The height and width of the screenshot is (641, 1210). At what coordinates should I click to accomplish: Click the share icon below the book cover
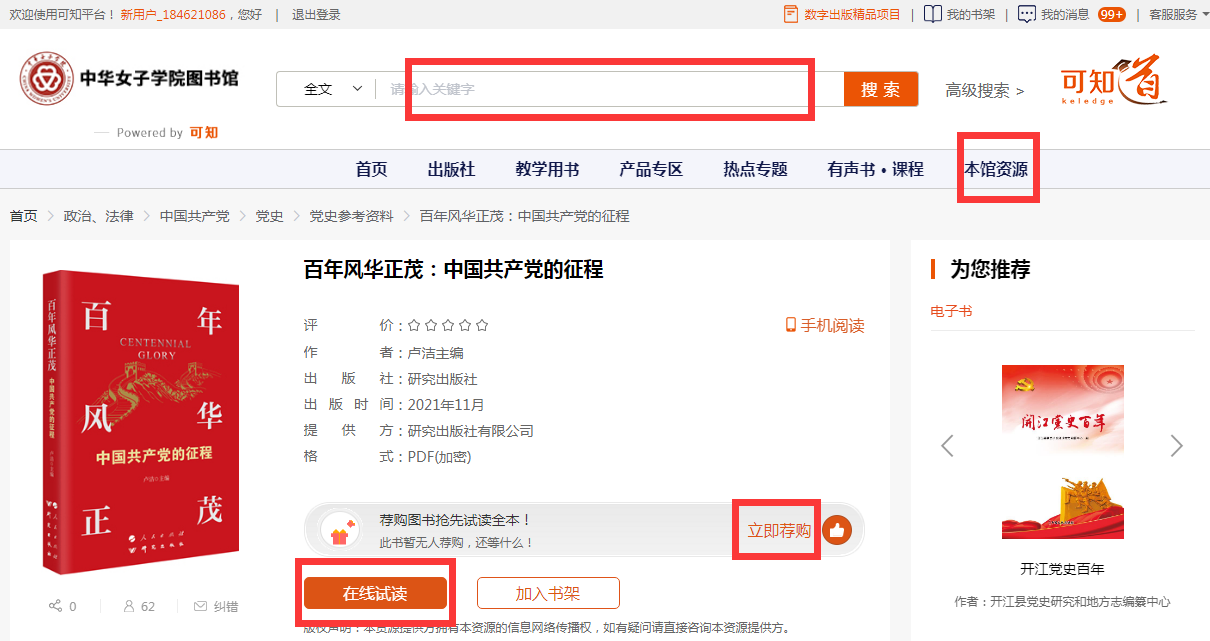point(55,606)
